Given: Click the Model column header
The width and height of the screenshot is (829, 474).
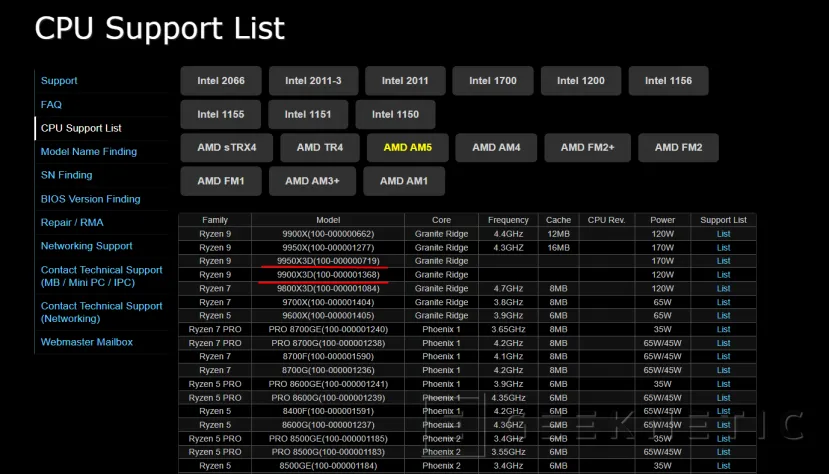Looking at the screenshot, I should [328, 220].
